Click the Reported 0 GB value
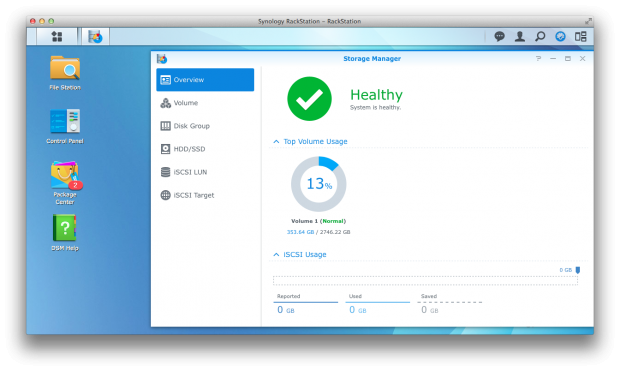 (x=285, y=310)
